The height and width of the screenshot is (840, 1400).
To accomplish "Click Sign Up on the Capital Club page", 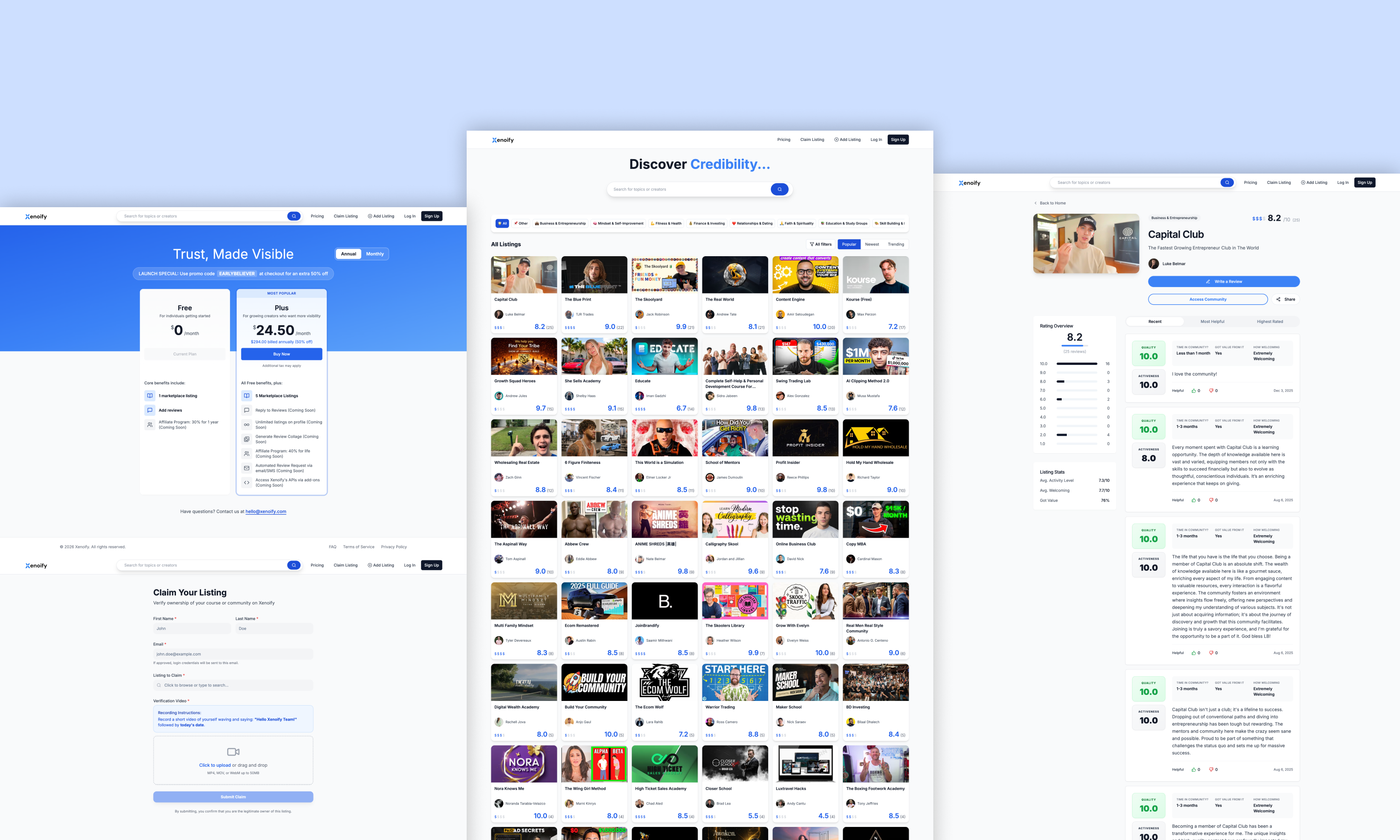I will coord(1365,182).
